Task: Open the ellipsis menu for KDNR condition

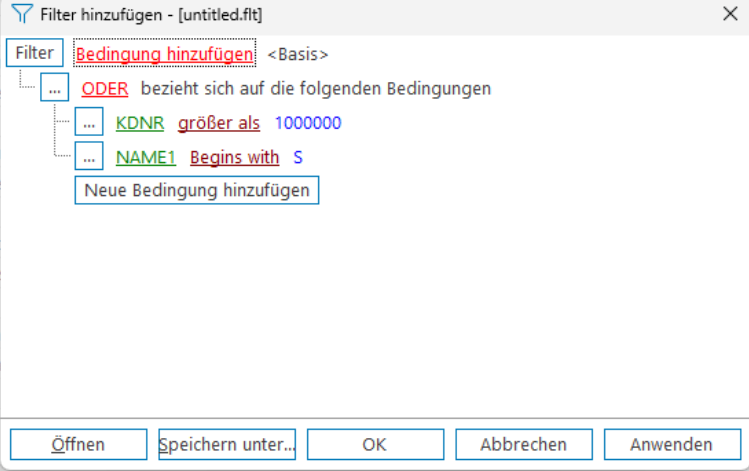Action: [x=89, y=123]
